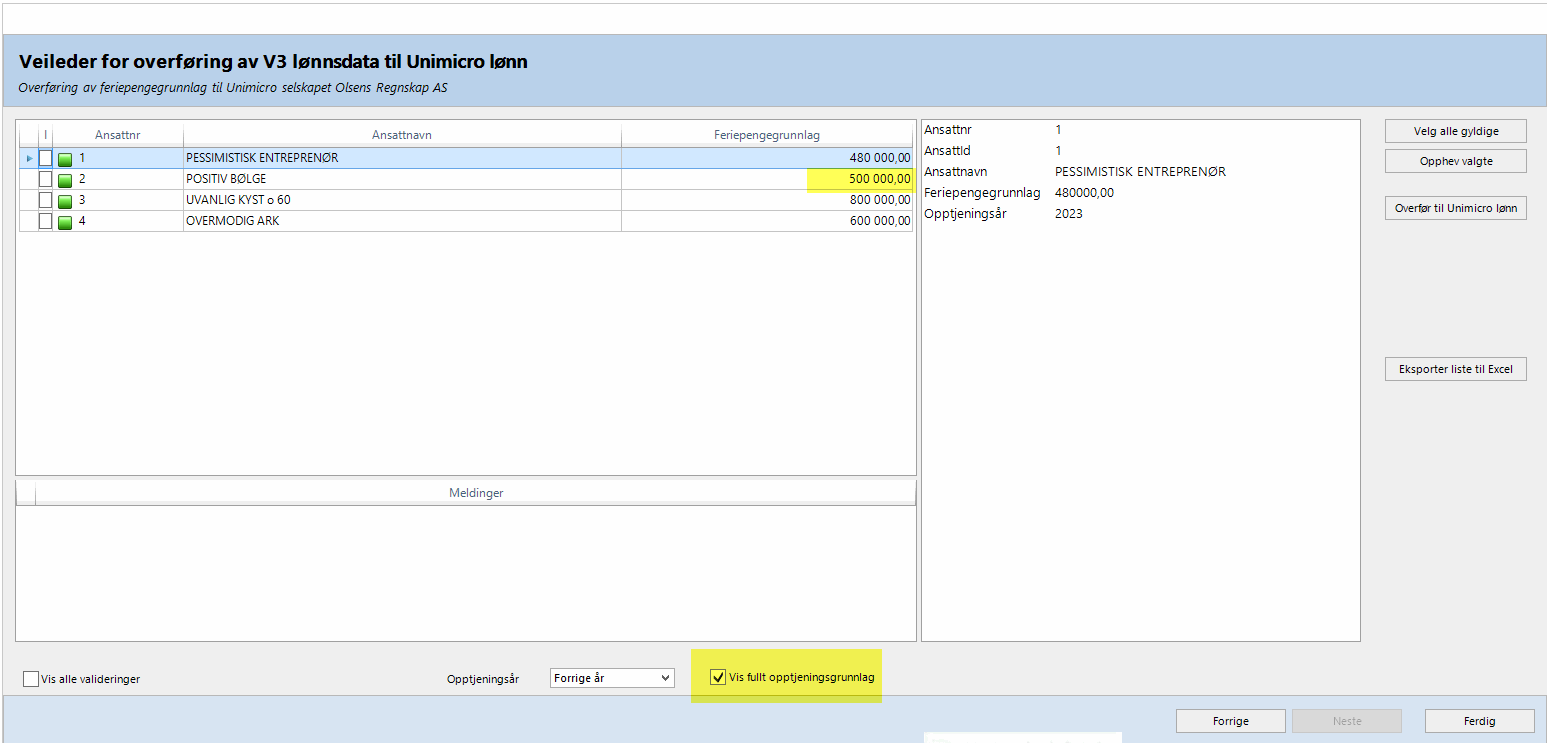
Task: Click green status icon for UVANLIG KYST
Action: (x=65, y=201)
